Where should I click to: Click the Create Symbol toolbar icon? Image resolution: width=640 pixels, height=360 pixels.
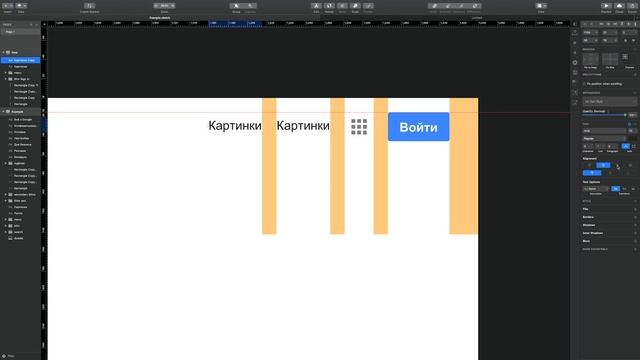(89, 6)
